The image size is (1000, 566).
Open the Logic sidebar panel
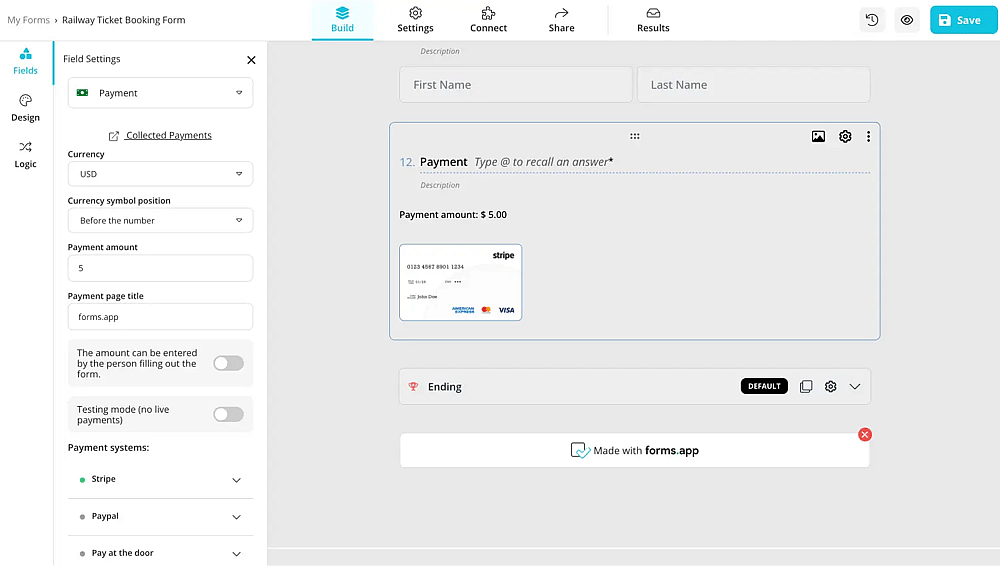coord(26,155)
